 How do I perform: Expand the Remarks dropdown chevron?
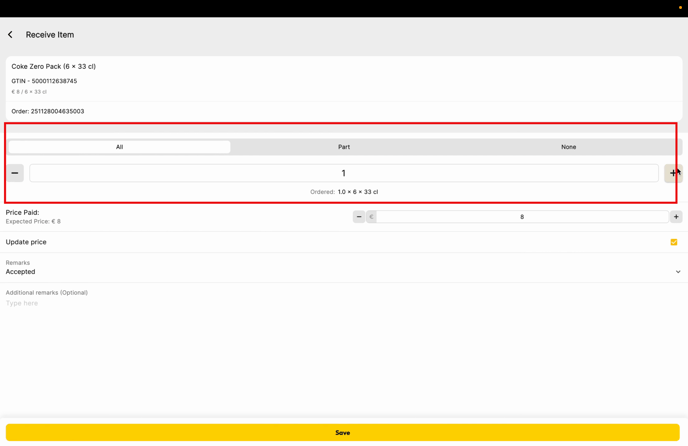[x=678, y=272]
